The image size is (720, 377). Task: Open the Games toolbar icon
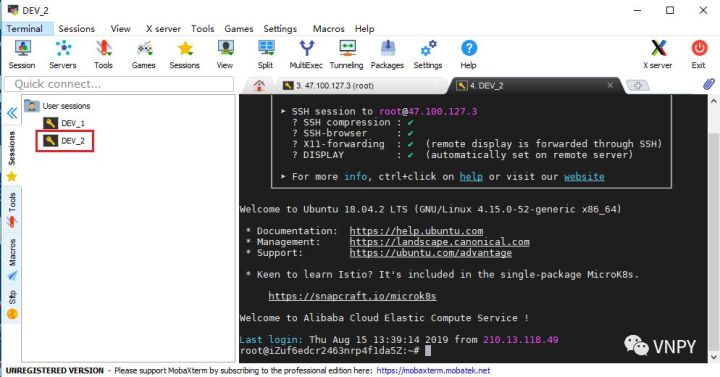[144, 54]
